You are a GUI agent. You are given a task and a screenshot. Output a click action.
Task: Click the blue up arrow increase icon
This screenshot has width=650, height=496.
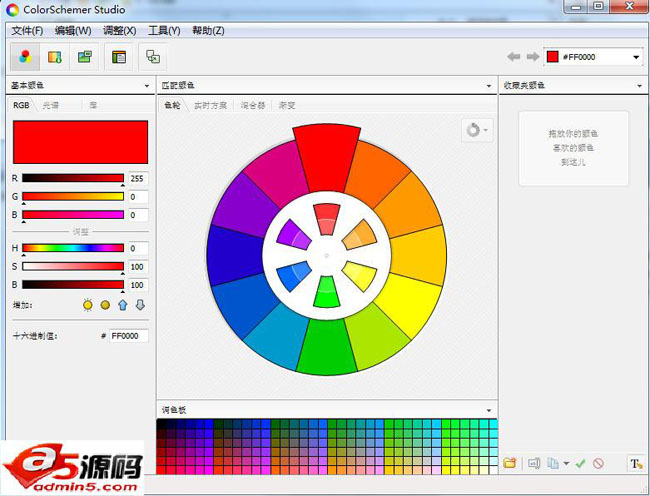point(122,305)
